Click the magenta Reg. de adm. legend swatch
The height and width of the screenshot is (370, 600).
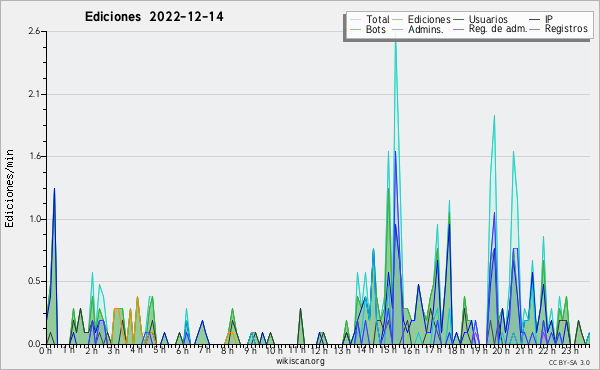[458, 29]
